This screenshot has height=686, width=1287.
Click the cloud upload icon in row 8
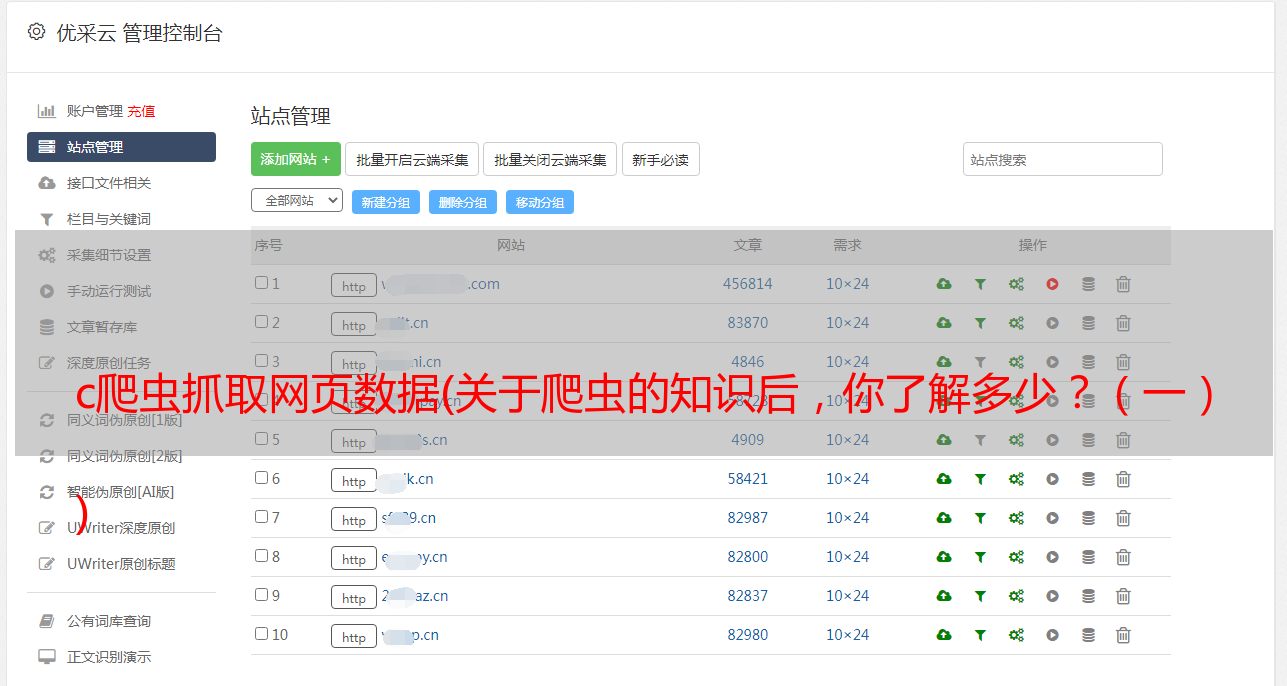[x=944, y=557]
